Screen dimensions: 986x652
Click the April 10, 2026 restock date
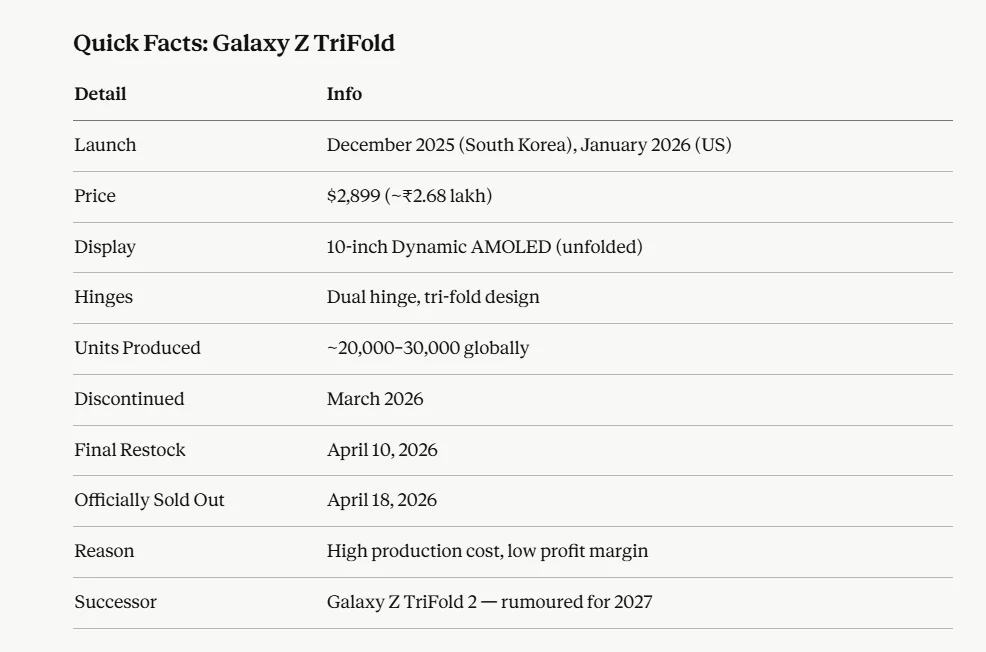382,450
